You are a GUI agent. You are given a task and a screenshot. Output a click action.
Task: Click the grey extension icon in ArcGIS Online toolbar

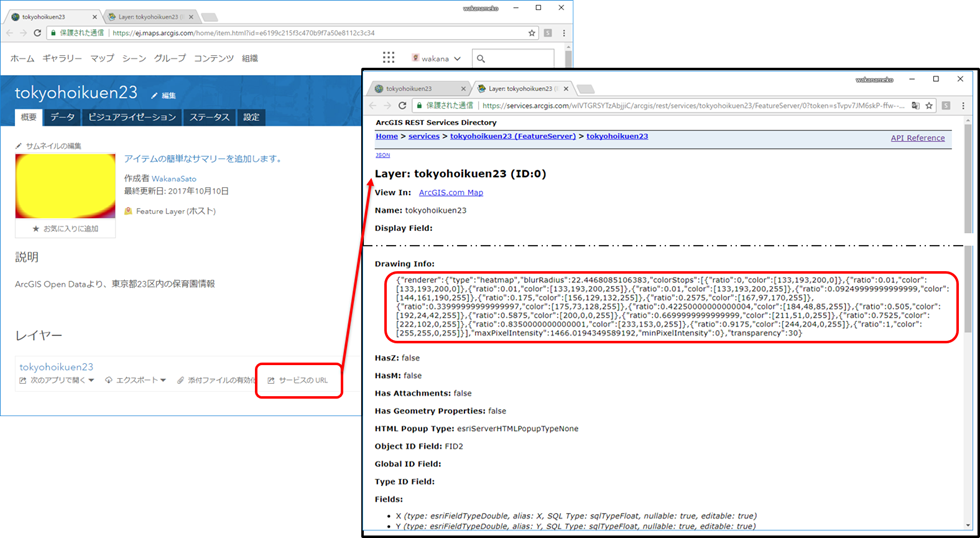(548, 33)
